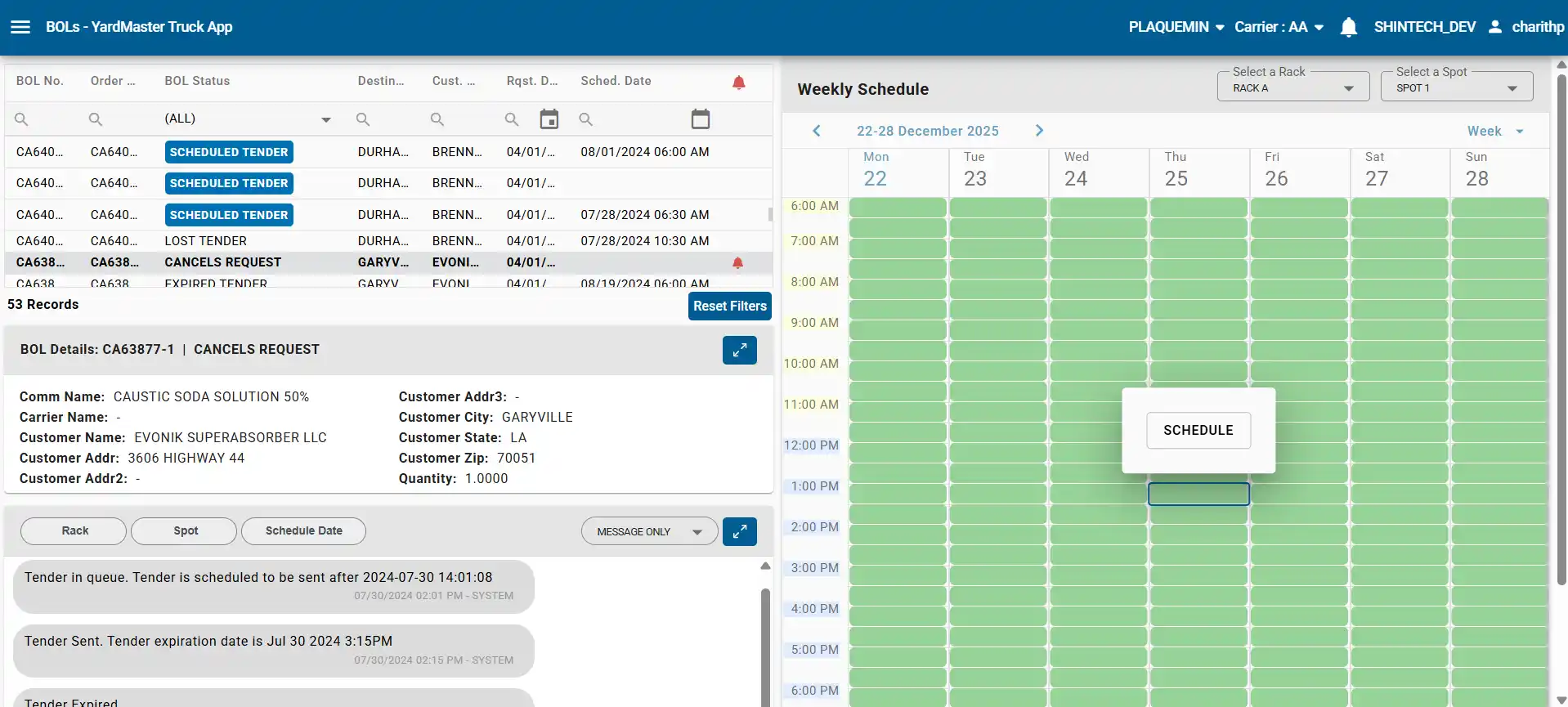Open the hamburger navigation menu

click(x=20, y=27)
